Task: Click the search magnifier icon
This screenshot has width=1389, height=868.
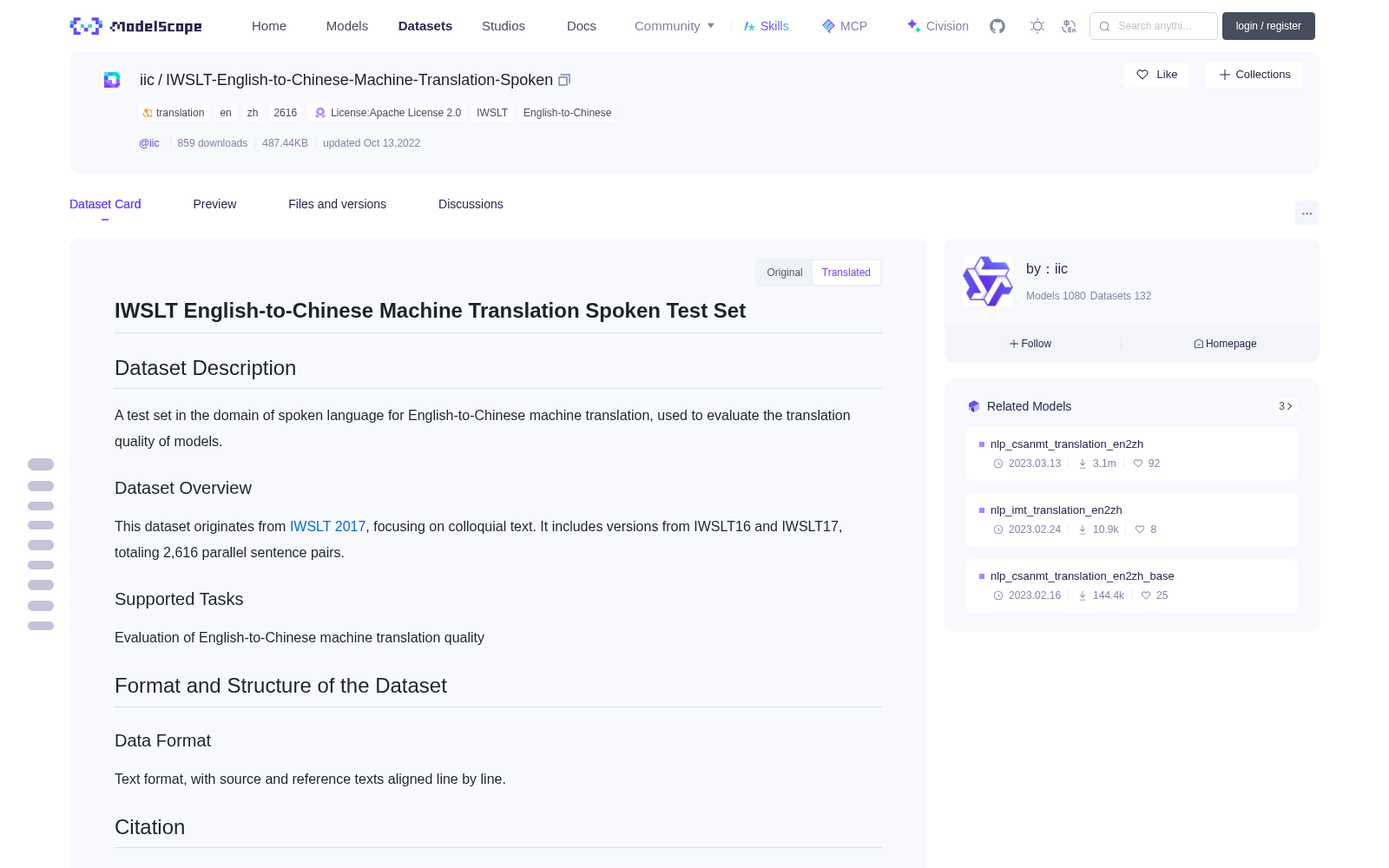Action: click(x=1104, y=26)
